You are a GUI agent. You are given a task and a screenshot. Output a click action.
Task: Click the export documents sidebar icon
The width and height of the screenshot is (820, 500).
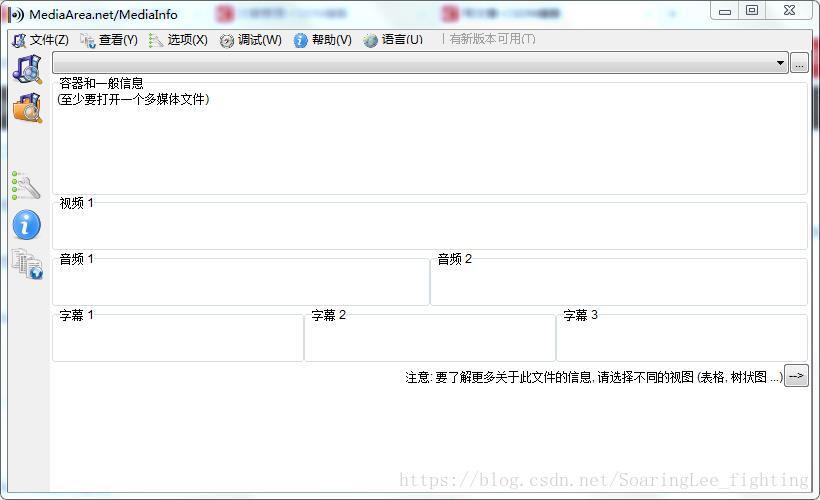tap(27, 264)
